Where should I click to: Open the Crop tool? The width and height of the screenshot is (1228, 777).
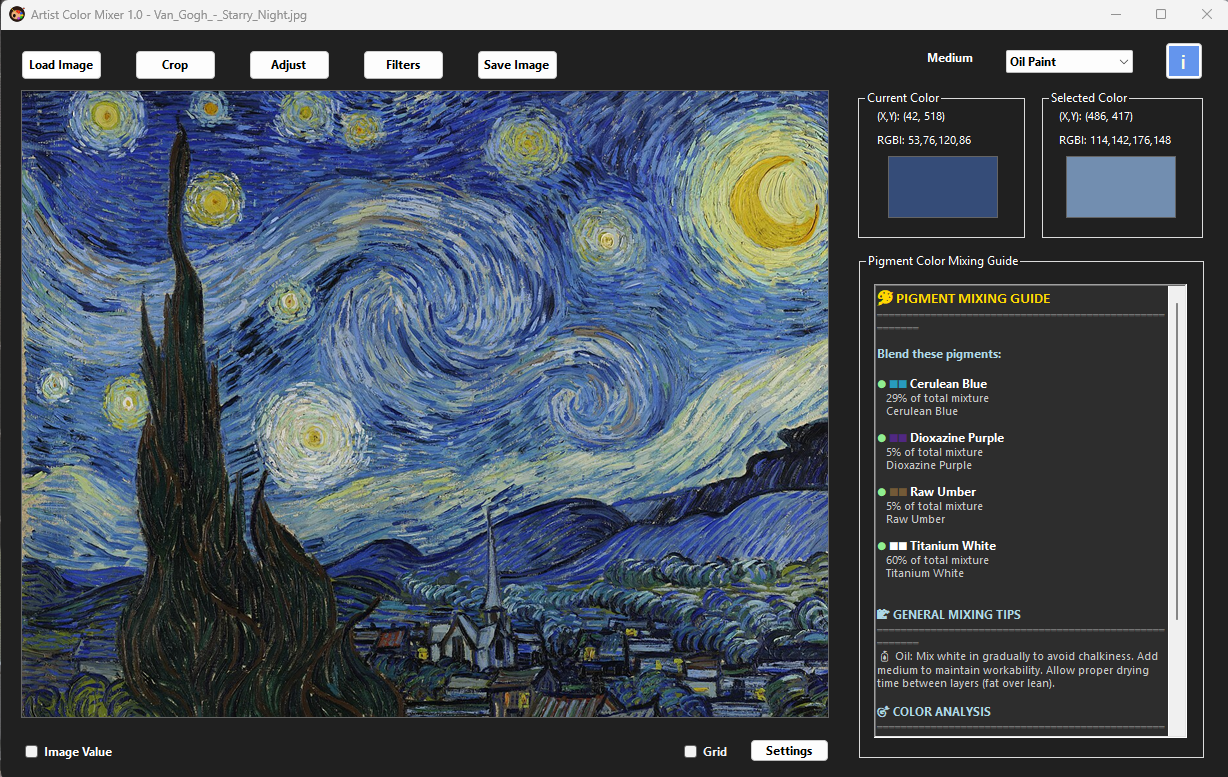pos(175,65)
